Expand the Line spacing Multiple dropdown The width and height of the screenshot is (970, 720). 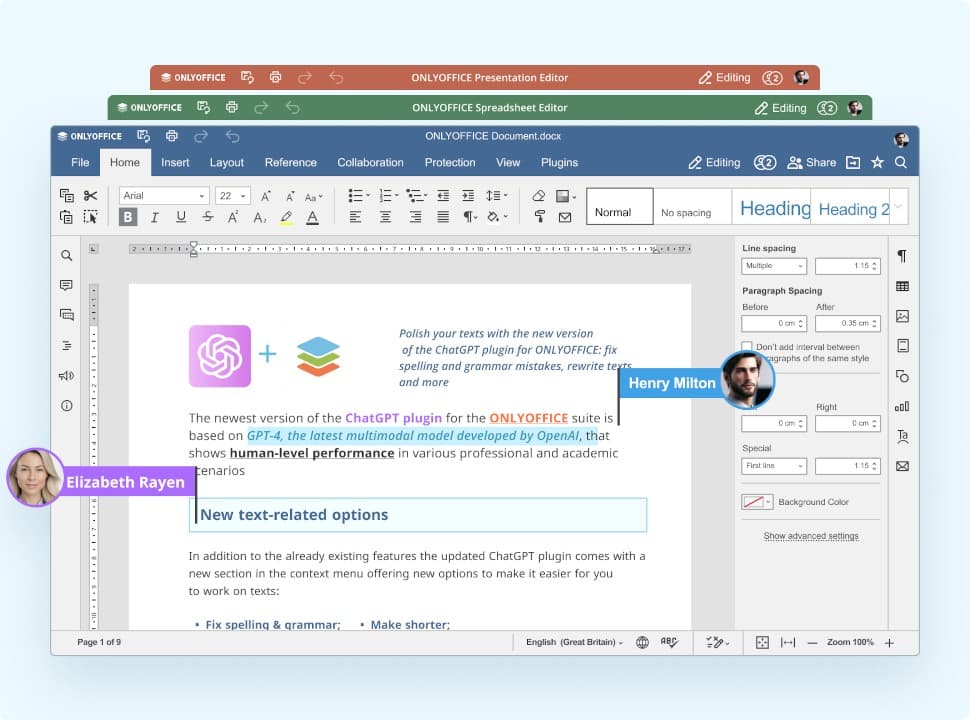click(773, 266)
